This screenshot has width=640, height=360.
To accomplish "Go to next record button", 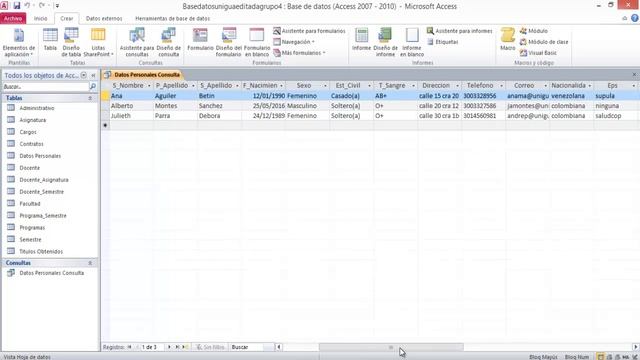I will click(169, 347).
